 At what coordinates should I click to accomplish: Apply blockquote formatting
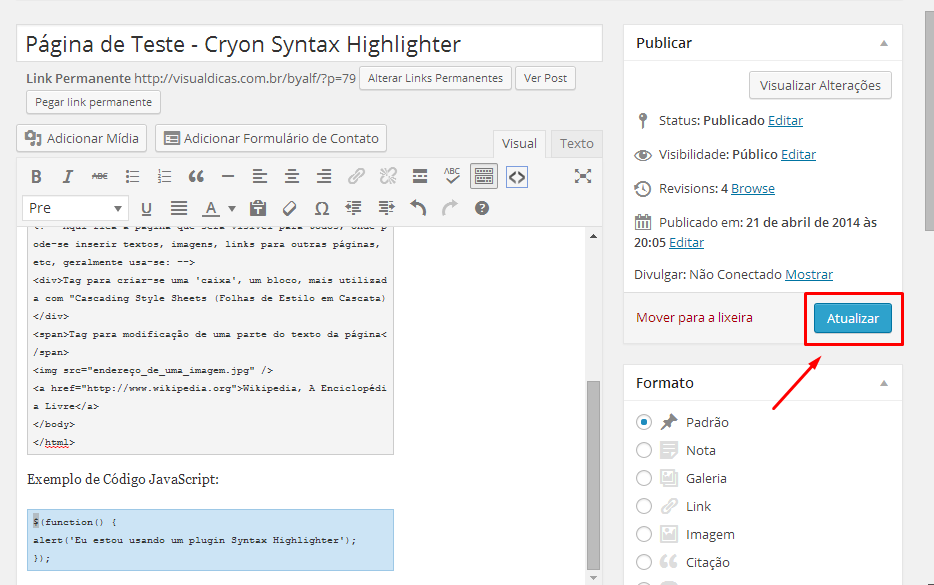[x=196, y=176]
